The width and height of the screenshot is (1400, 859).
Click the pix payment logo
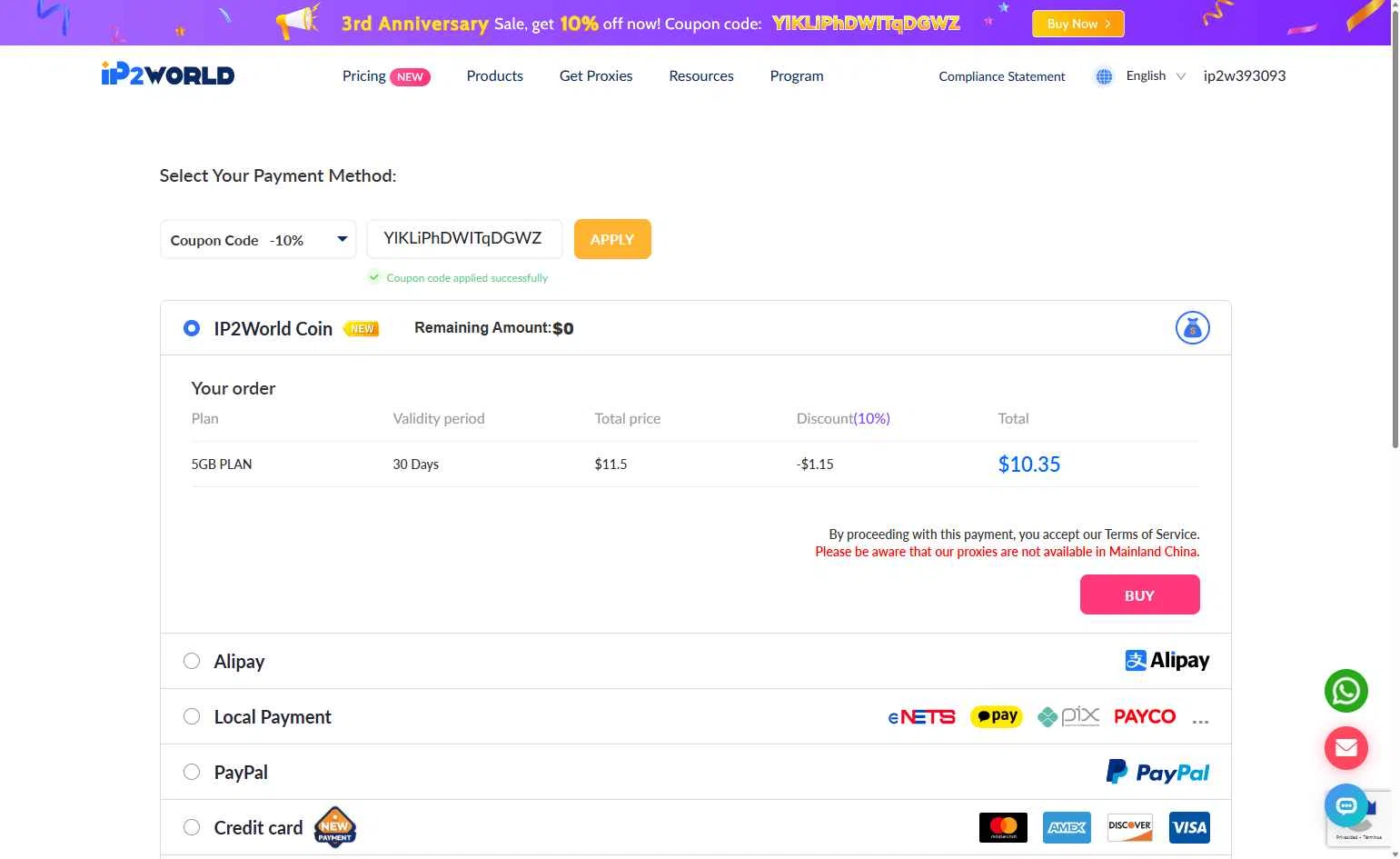pos(1068,716)
